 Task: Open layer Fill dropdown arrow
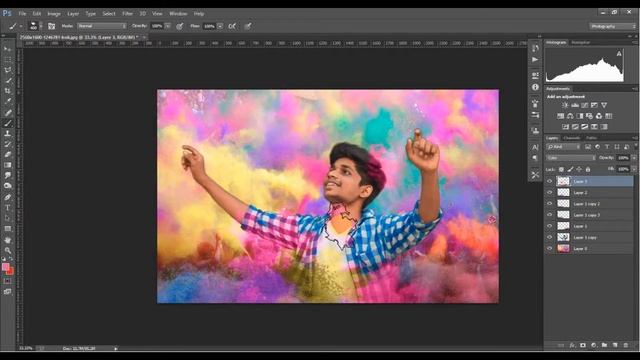634,169
